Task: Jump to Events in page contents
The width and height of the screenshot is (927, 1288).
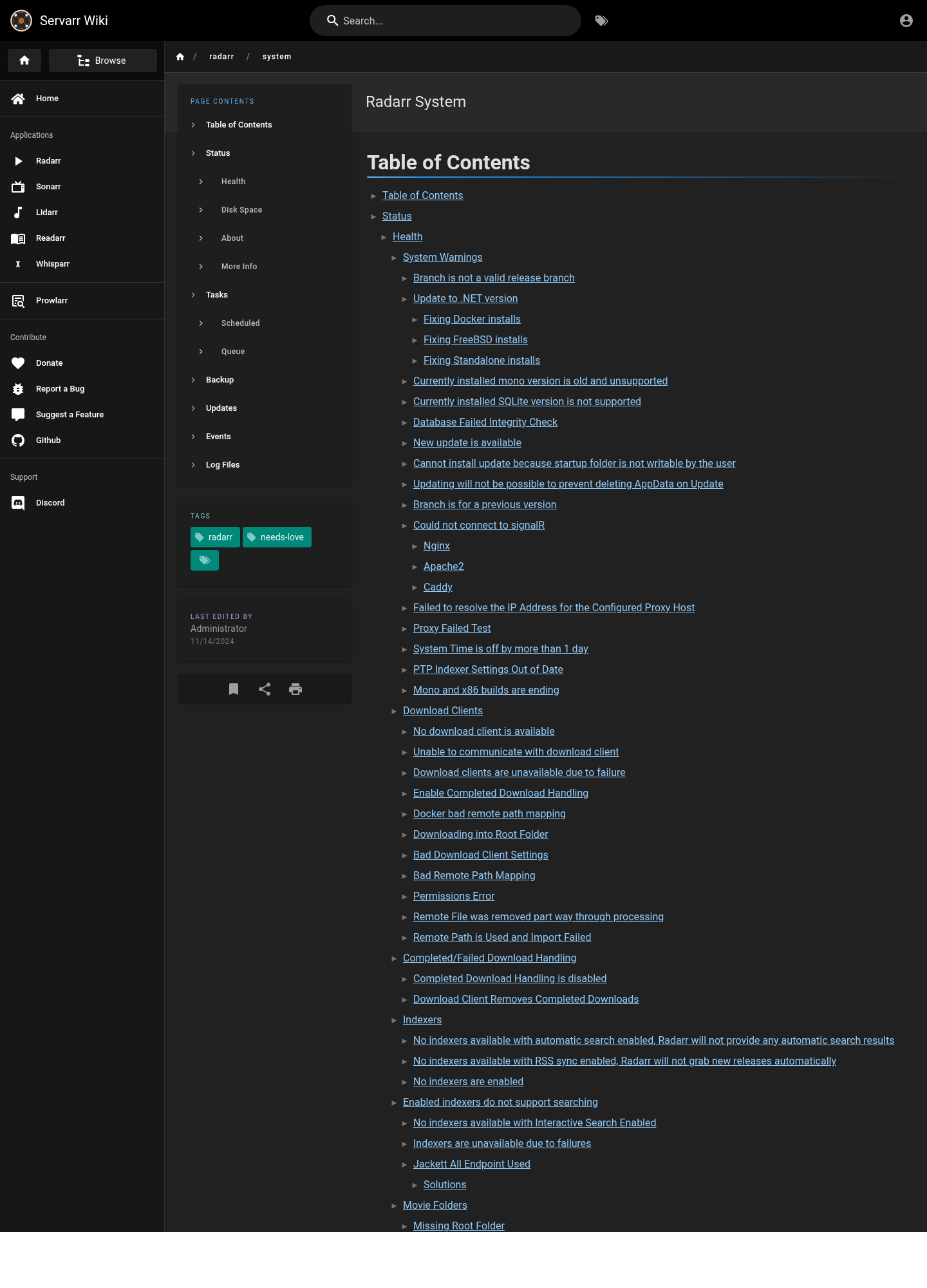Action: (x=265, y=437)
